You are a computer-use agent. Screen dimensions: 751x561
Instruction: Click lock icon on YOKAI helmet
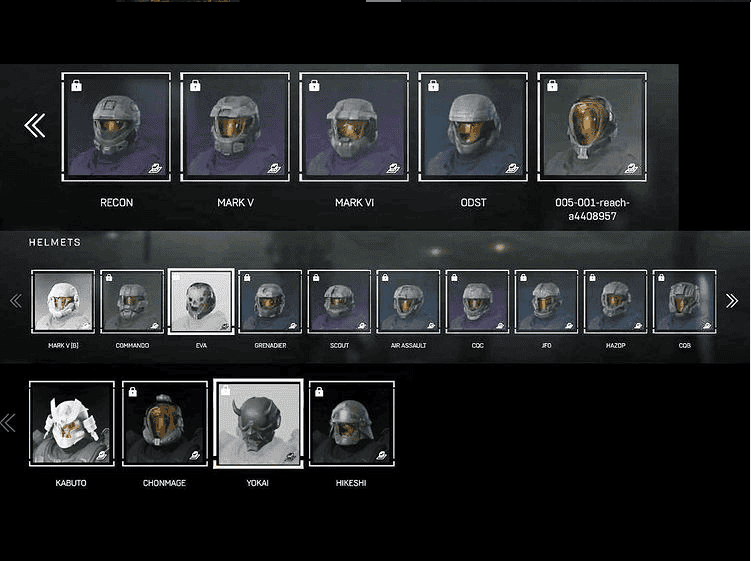coord(226,391)
